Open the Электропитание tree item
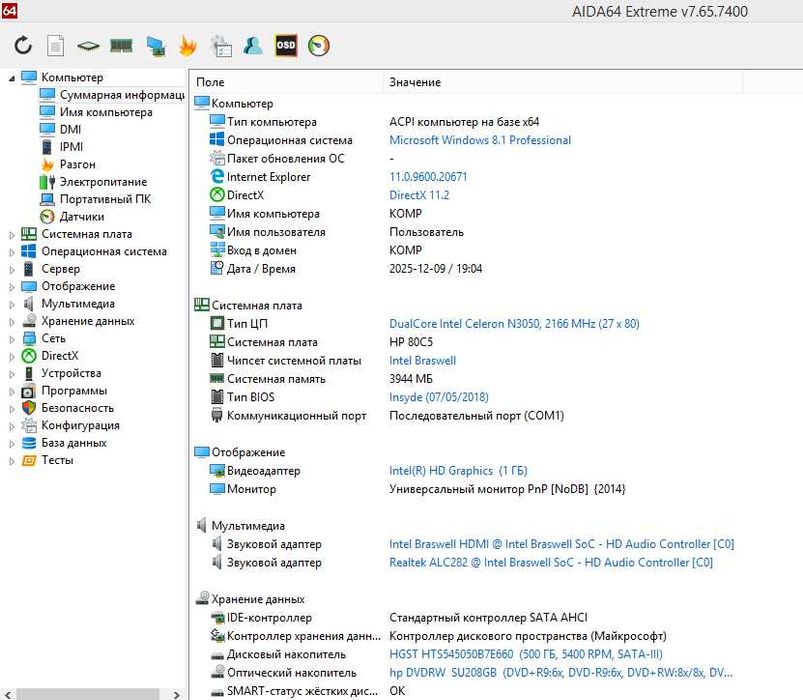 [x=103, y=182]
